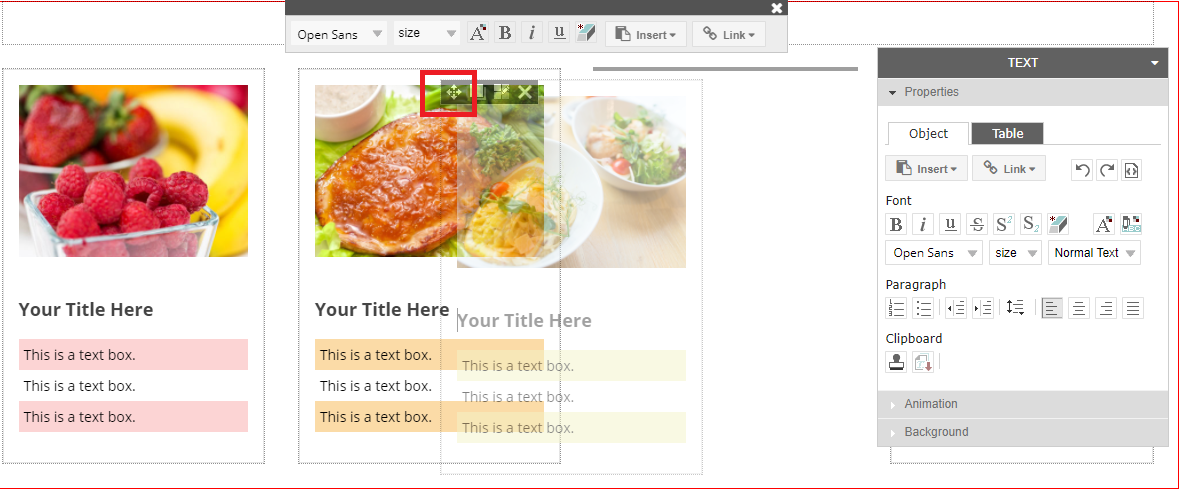Screen dimensions: 1179x490
Task: Click remove formatting eraser in floating toolbar
Action: [x=586, y=33]
